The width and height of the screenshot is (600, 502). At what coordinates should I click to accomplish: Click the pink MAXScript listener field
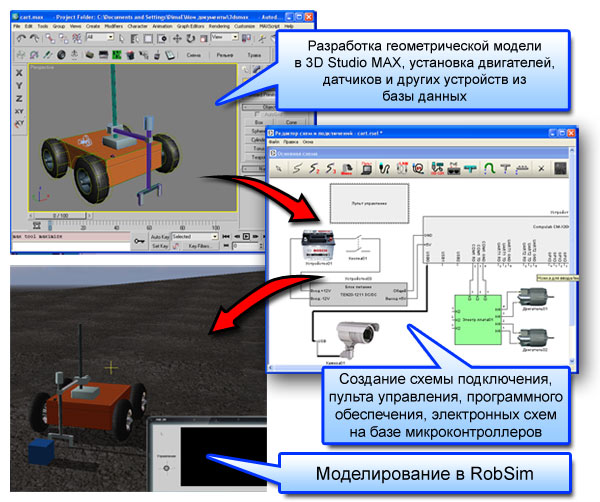[71, 236]
